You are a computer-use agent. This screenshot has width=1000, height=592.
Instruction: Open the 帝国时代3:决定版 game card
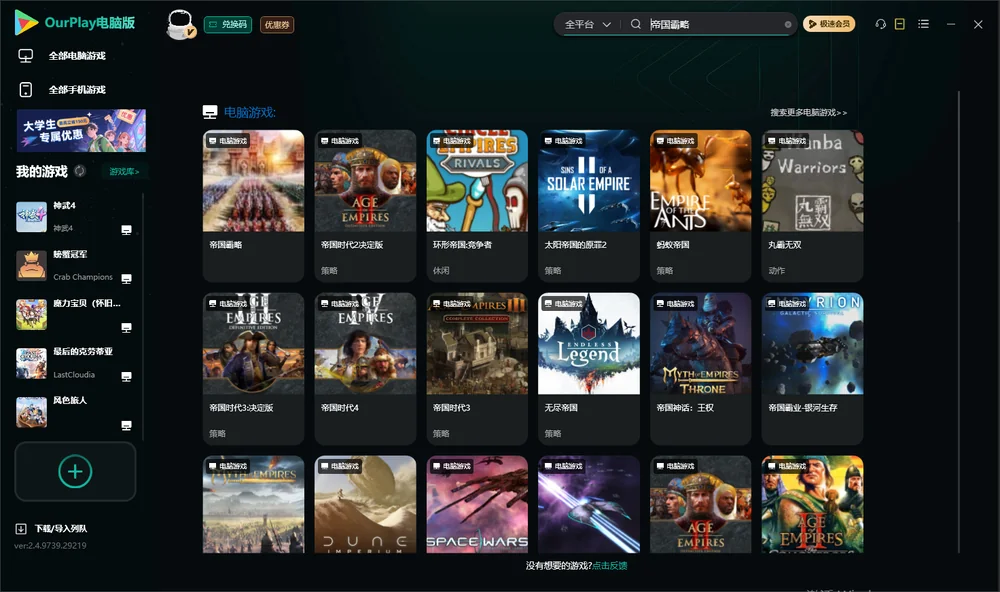click(x=253, y=368)
